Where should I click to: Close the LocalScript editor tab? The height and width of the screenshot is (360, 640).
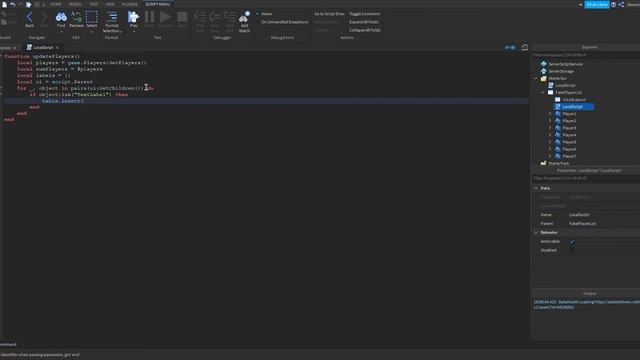tap(57, 48)
